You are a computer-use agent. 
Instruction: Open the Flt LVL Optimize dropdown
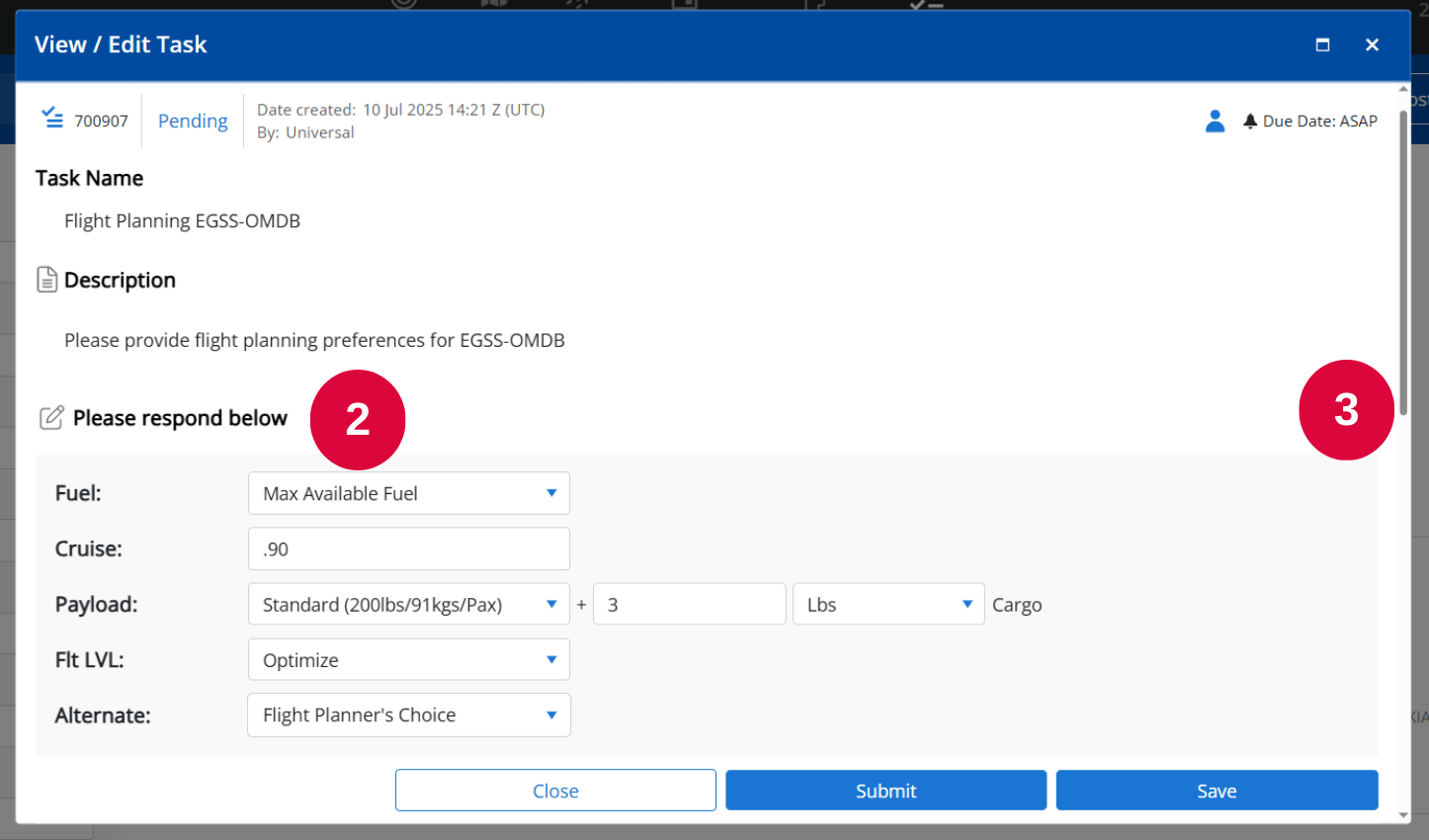pyautogui.click(x=409, y=659)
